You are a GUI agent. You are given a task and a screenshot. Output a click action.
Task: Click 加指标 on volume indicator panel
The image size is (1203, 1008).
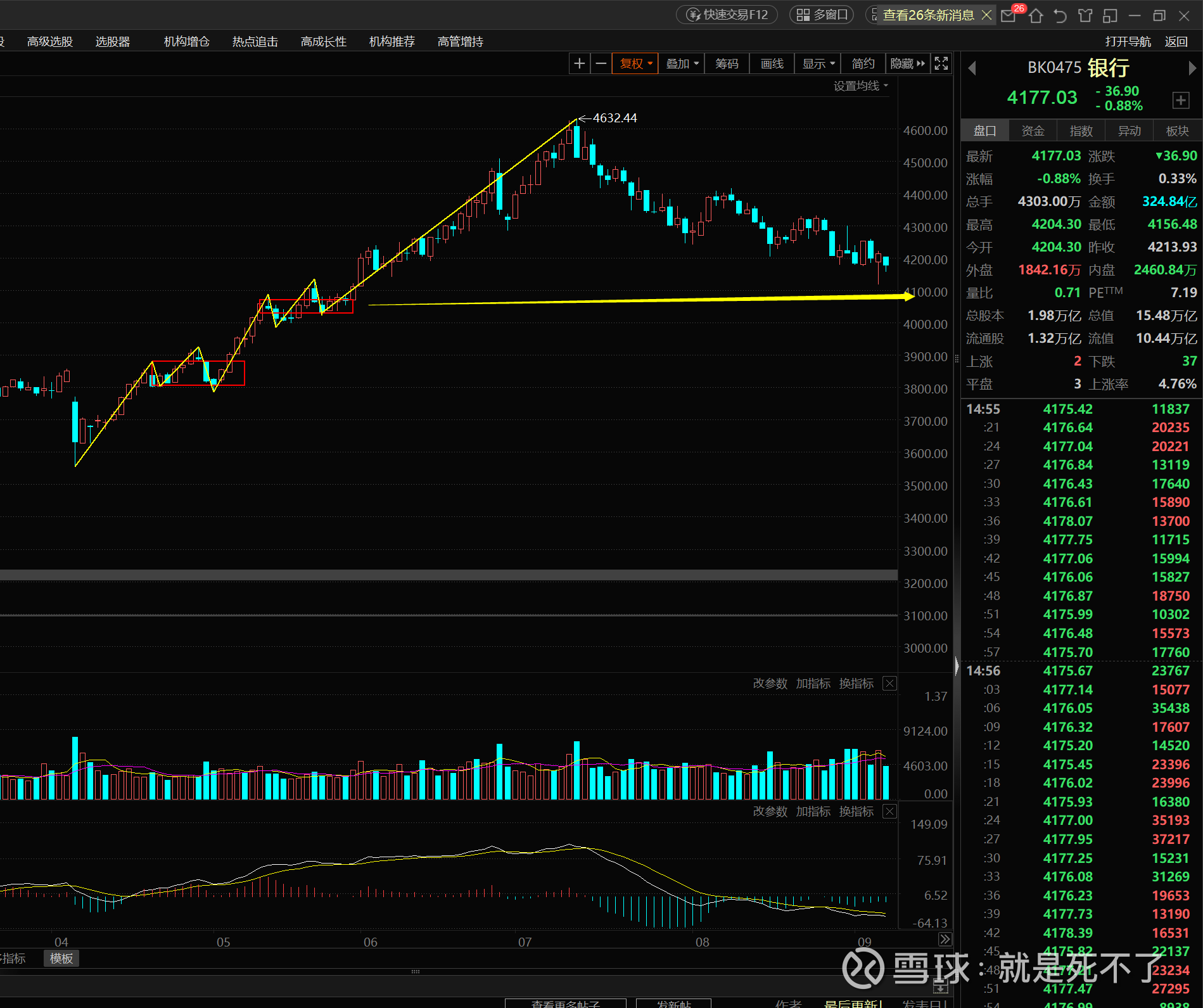813,684
